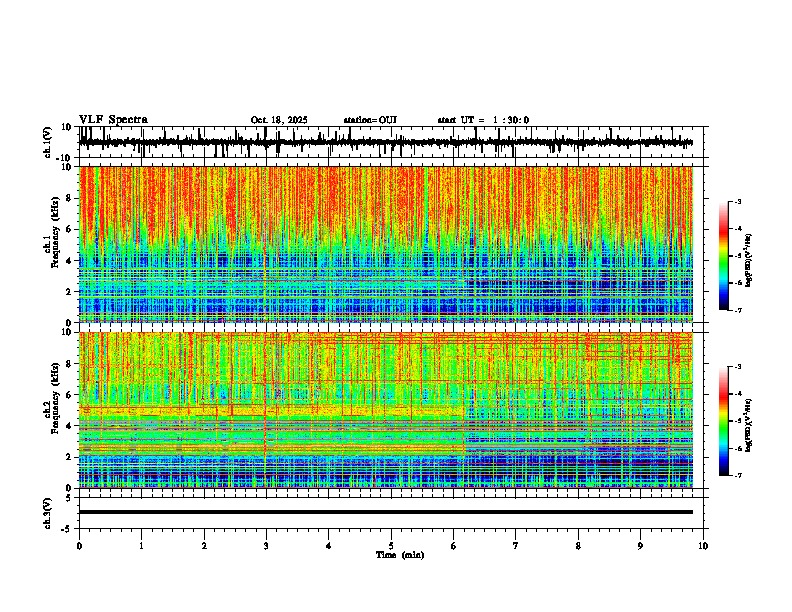The image size is (792, 612).
Task: Click the '8' kHz tick of ch.1 spectrogram
Action: (x=70, y=198)
